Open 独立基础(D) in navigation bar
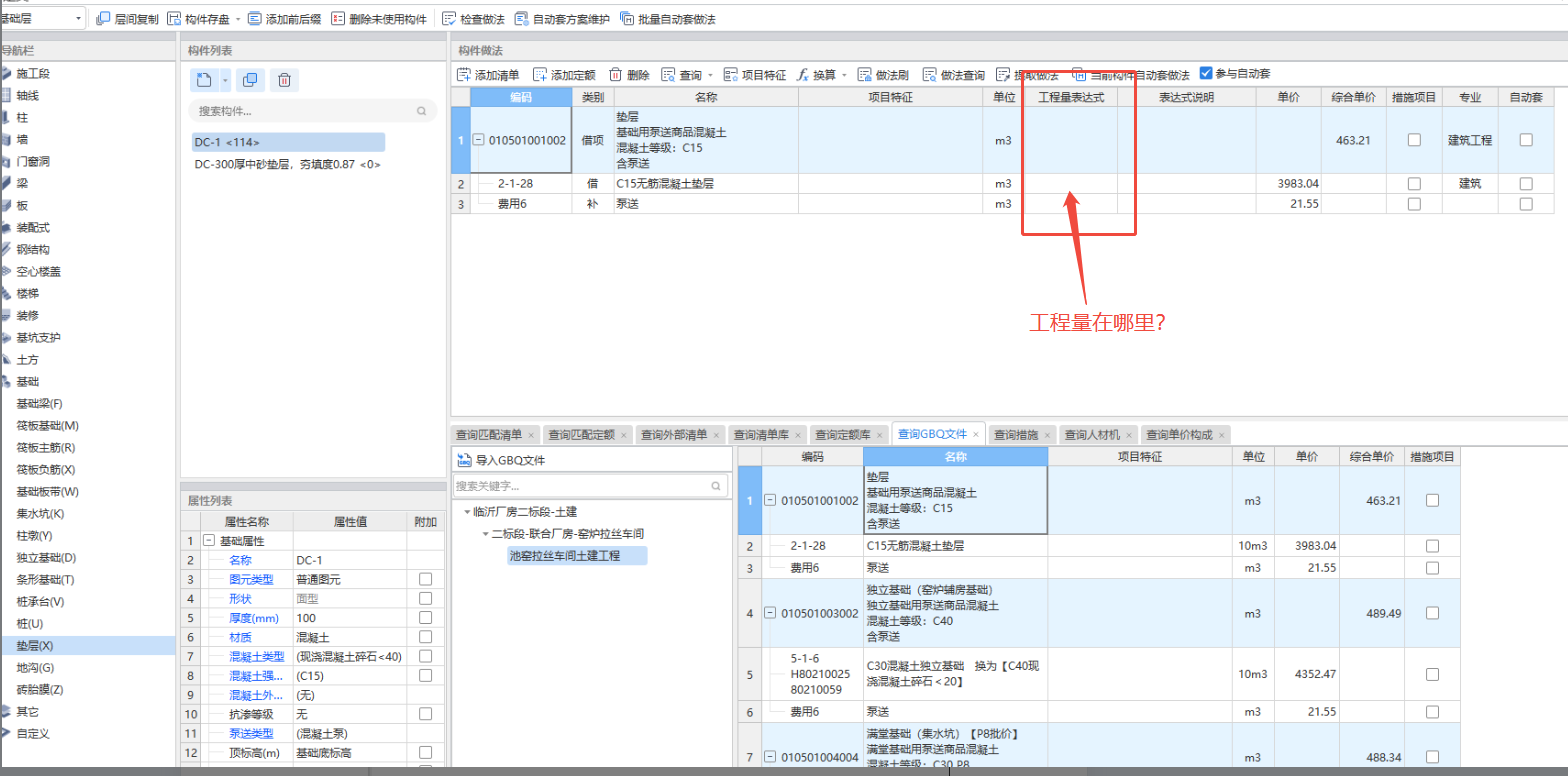Viewport: 1568px width, 776px height. pyautogui.click(x=48, y=557)
